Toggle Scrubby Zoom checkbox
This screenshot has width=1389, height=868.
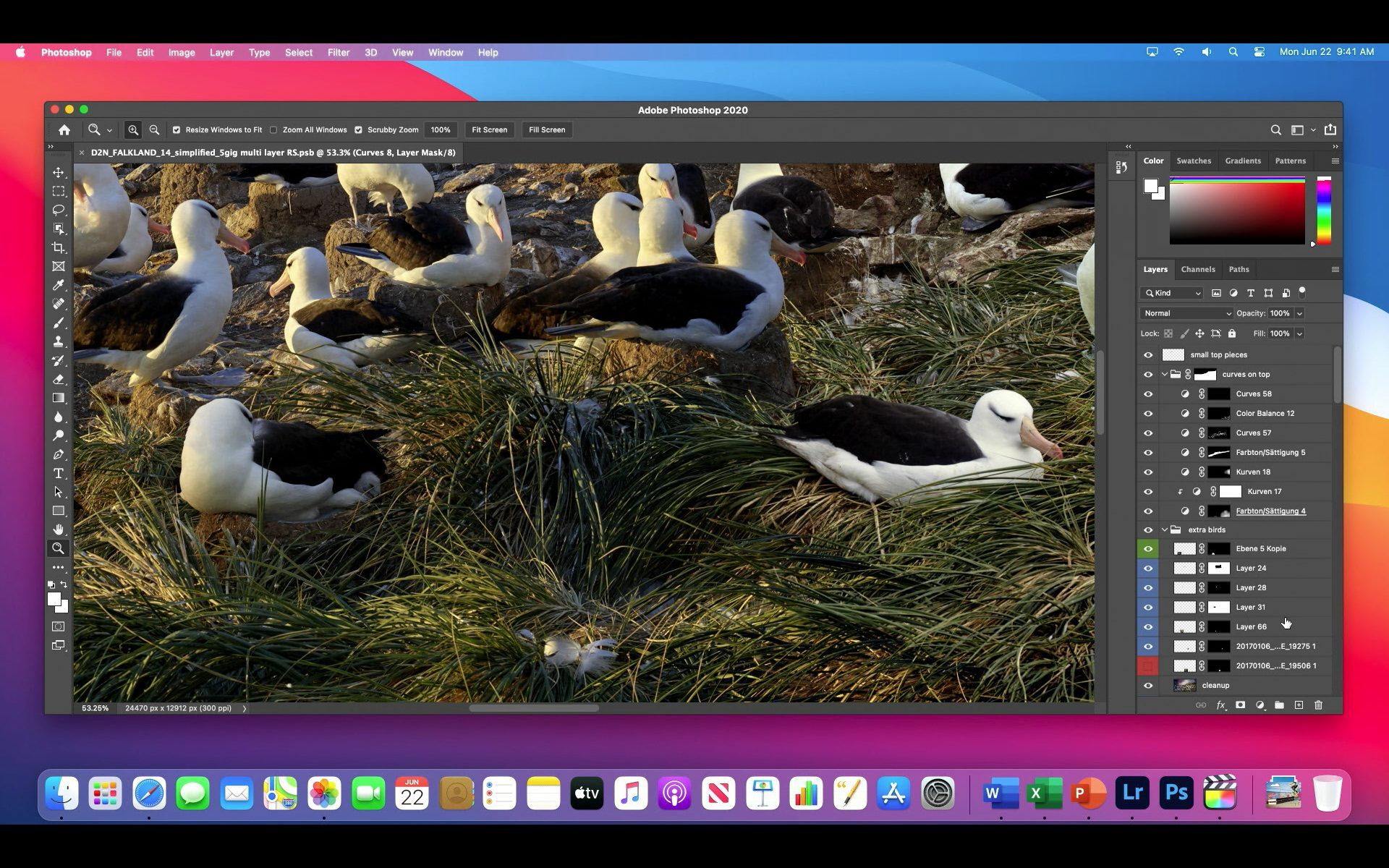point(358,130)
